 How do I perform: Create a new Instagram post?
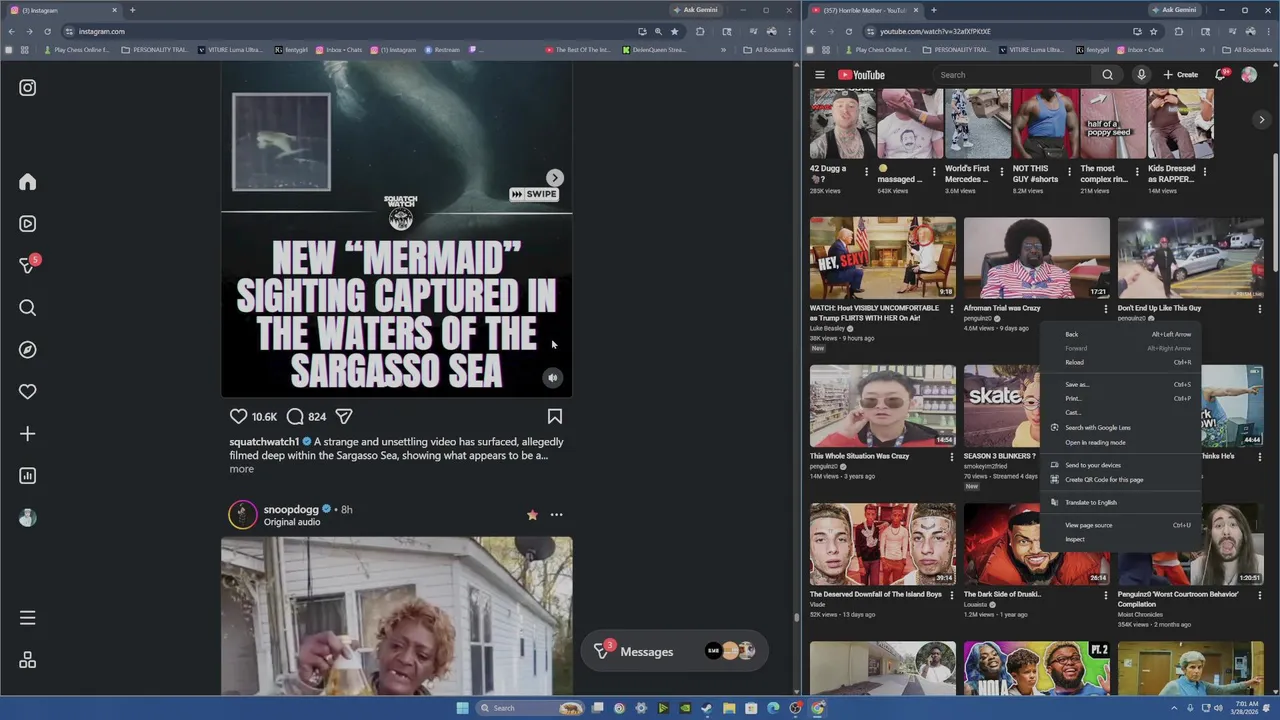[x=28, y=434]
